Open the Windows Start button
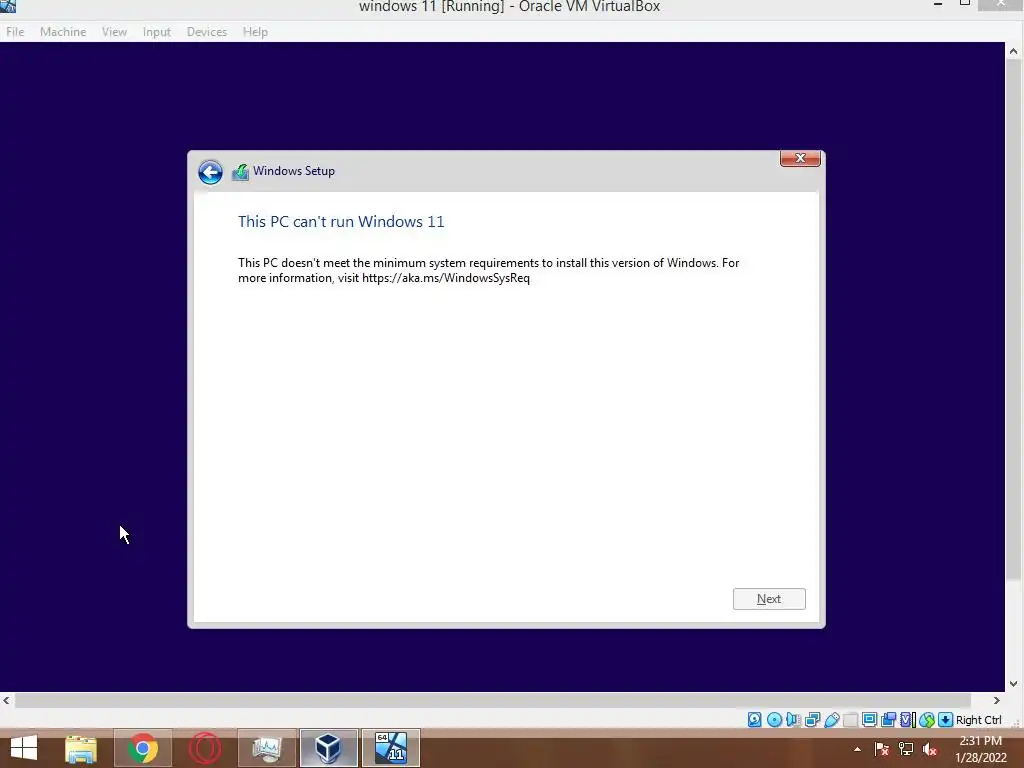Screen dimensions: 1024x768 [24, 748]
